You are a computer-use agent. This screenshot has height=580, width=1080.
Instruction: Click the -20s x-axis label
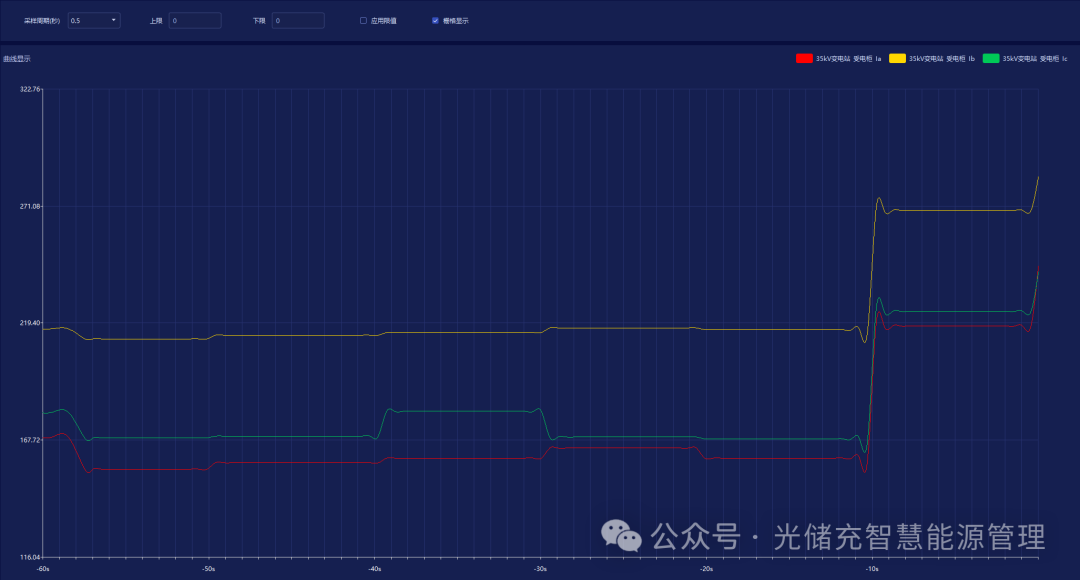(707, 569)
